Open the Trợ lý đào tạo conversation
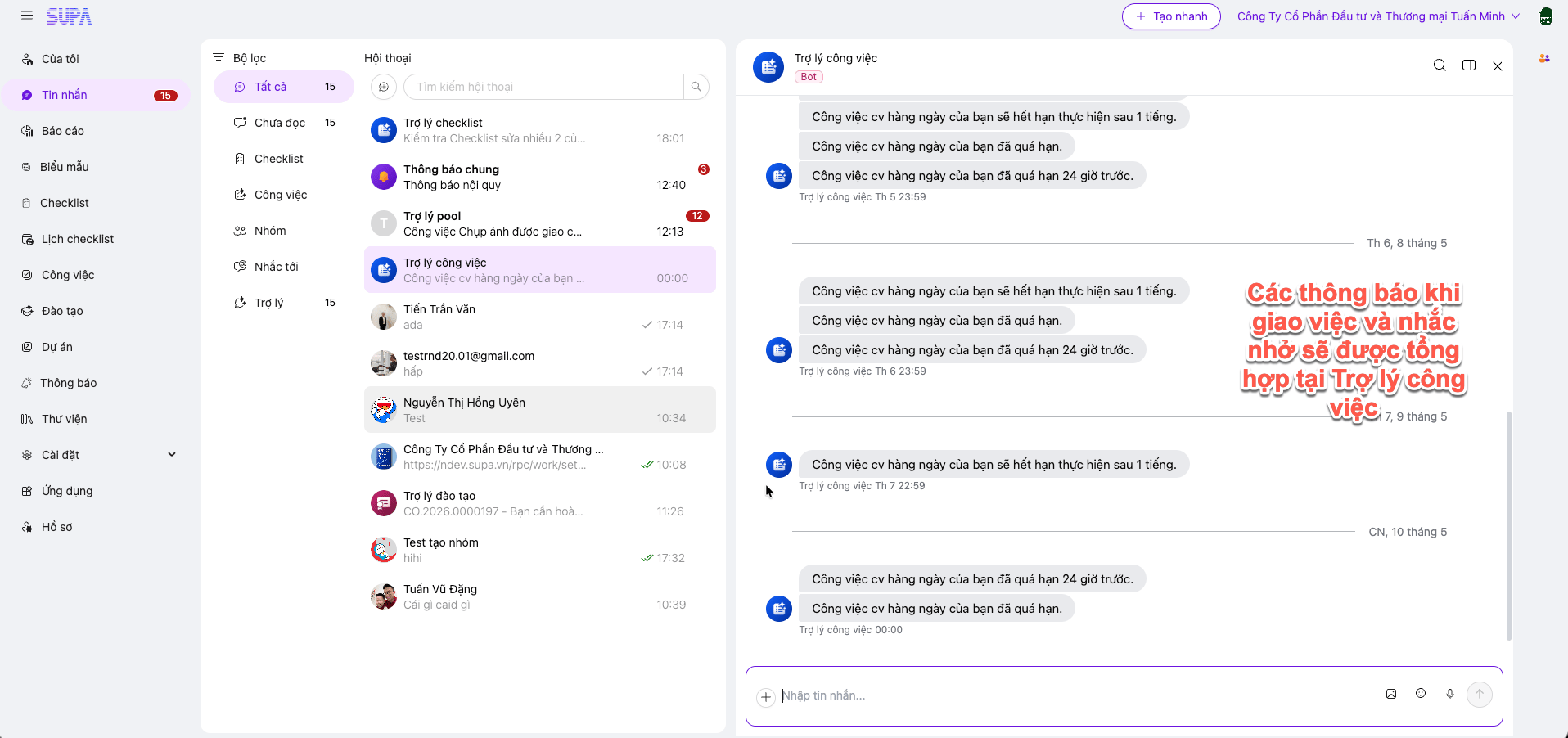 coord(540,503)
